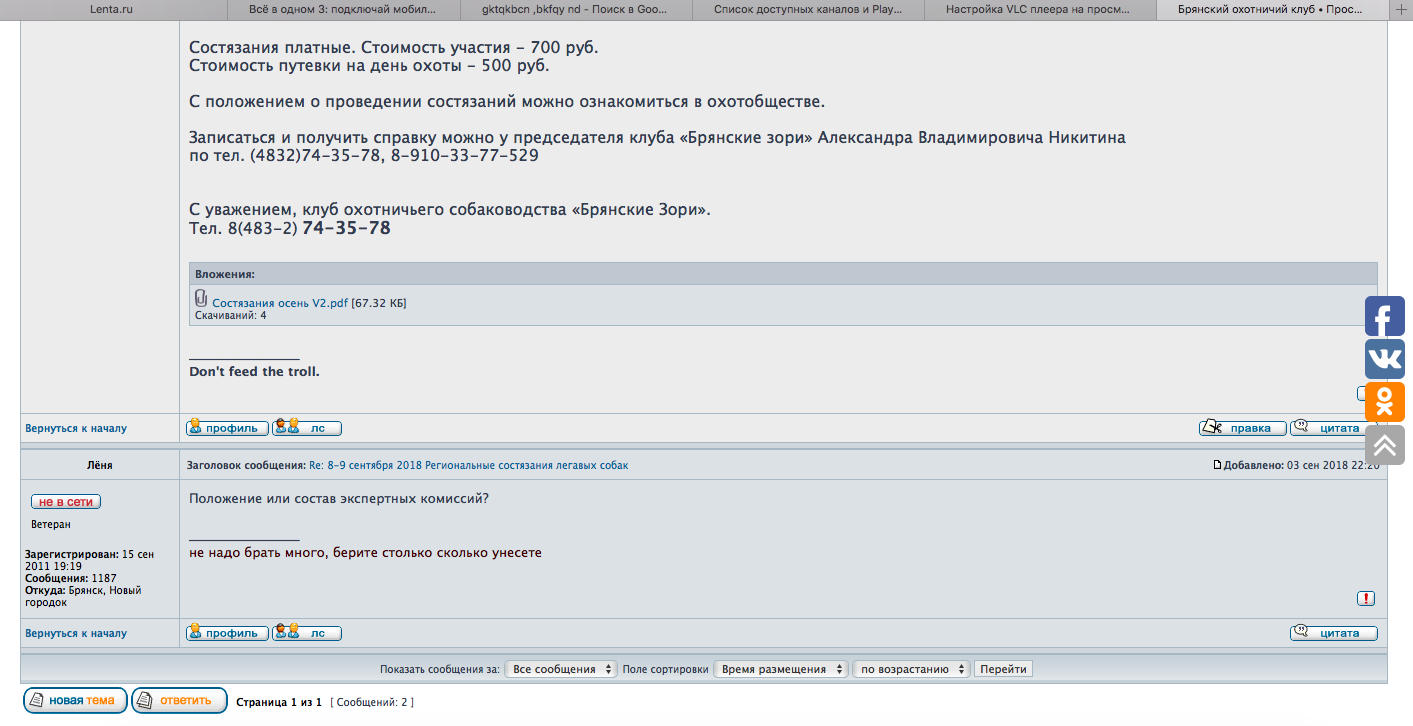Screen dimensions: 1413x726
Task: Switch to the Настройка VLC плеера tab
Action: 1040,9
